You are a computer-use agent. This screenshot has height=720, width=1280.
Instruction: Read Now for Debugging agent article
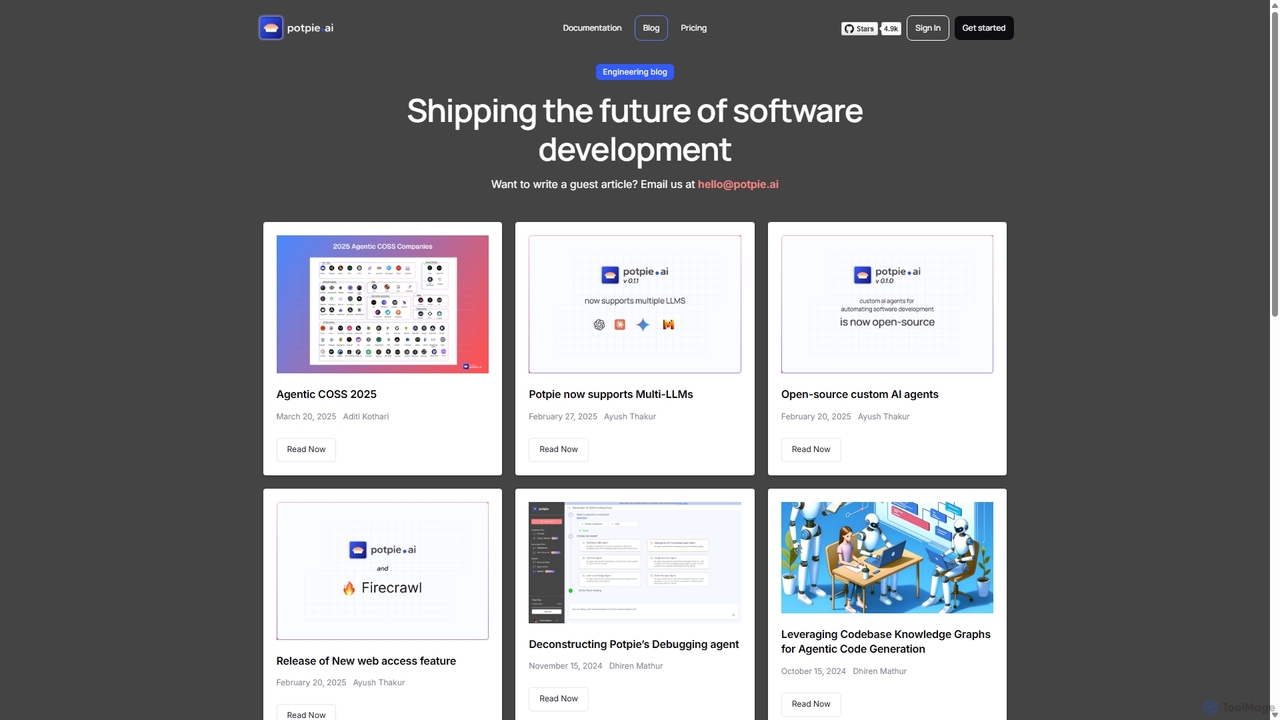[558, 699]
